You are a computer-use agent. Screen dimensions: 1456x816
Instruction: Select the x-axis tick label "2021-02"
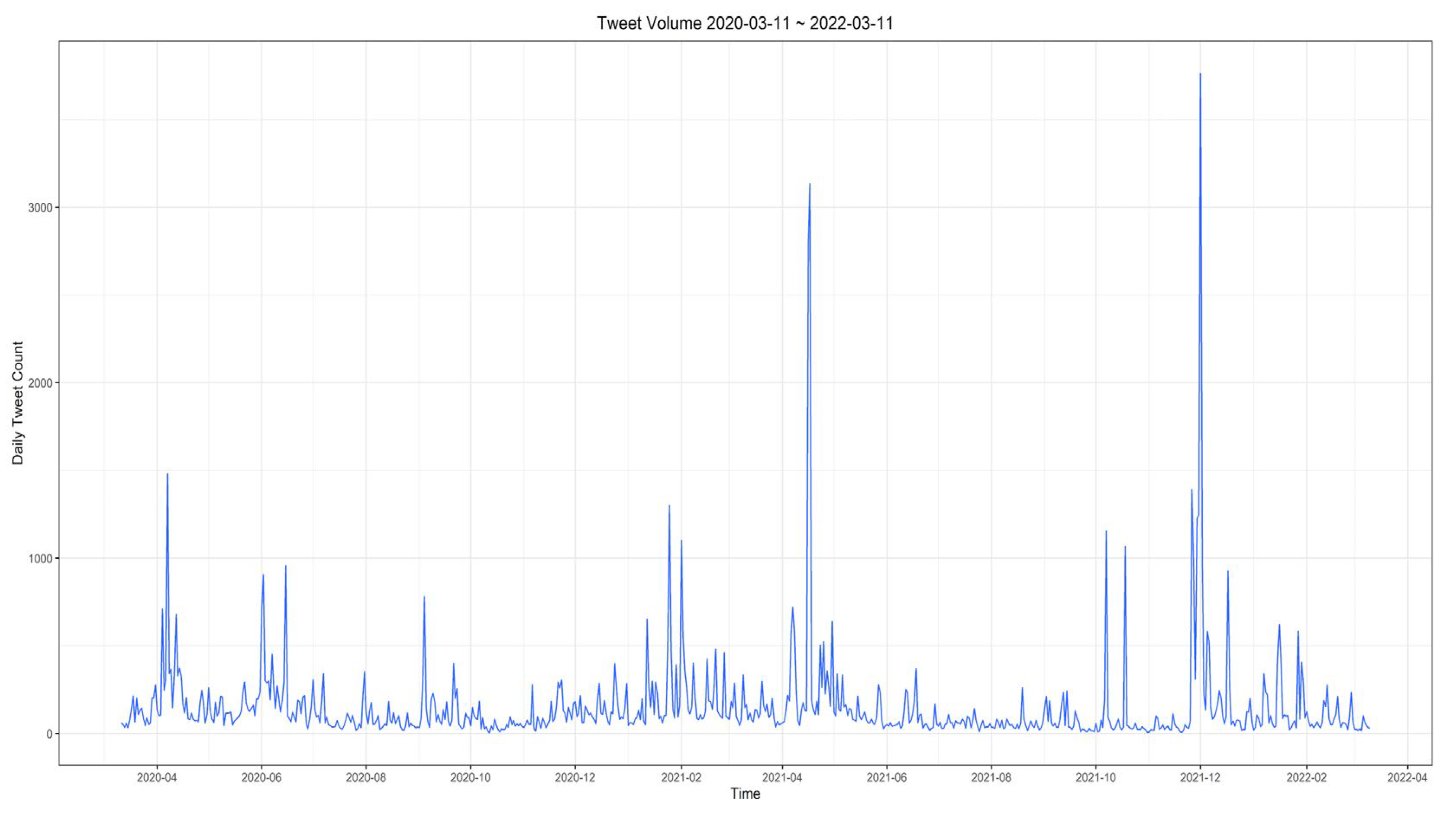click(681, 777)
